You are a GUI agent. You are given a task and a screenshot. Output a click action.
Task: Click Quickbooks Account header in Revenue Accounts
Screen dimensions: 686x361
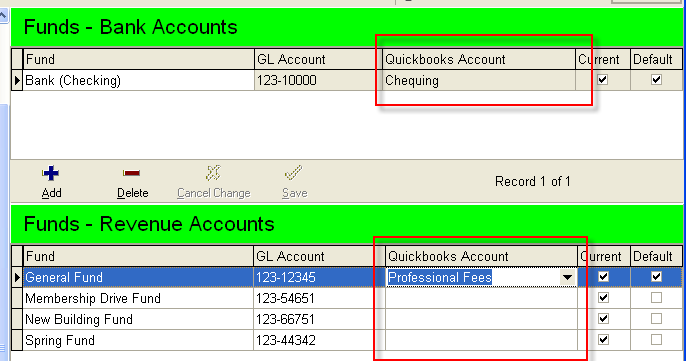tap(481, 256)
